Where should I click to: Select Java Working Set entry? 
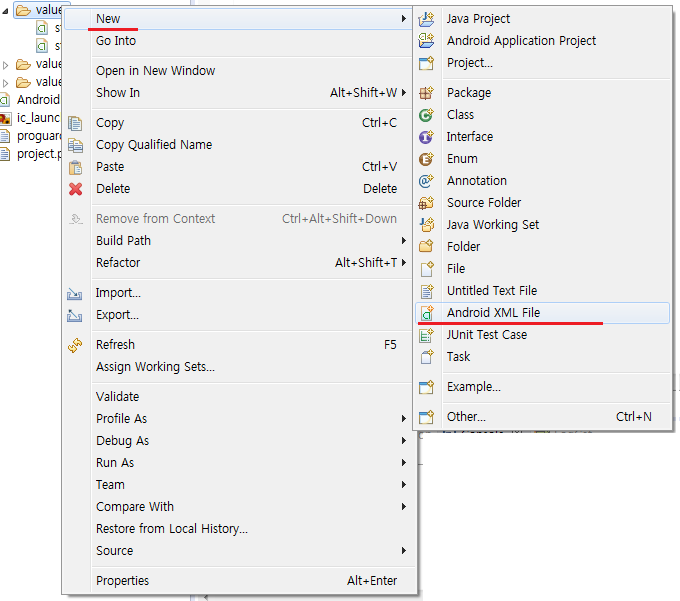(543, 225)
